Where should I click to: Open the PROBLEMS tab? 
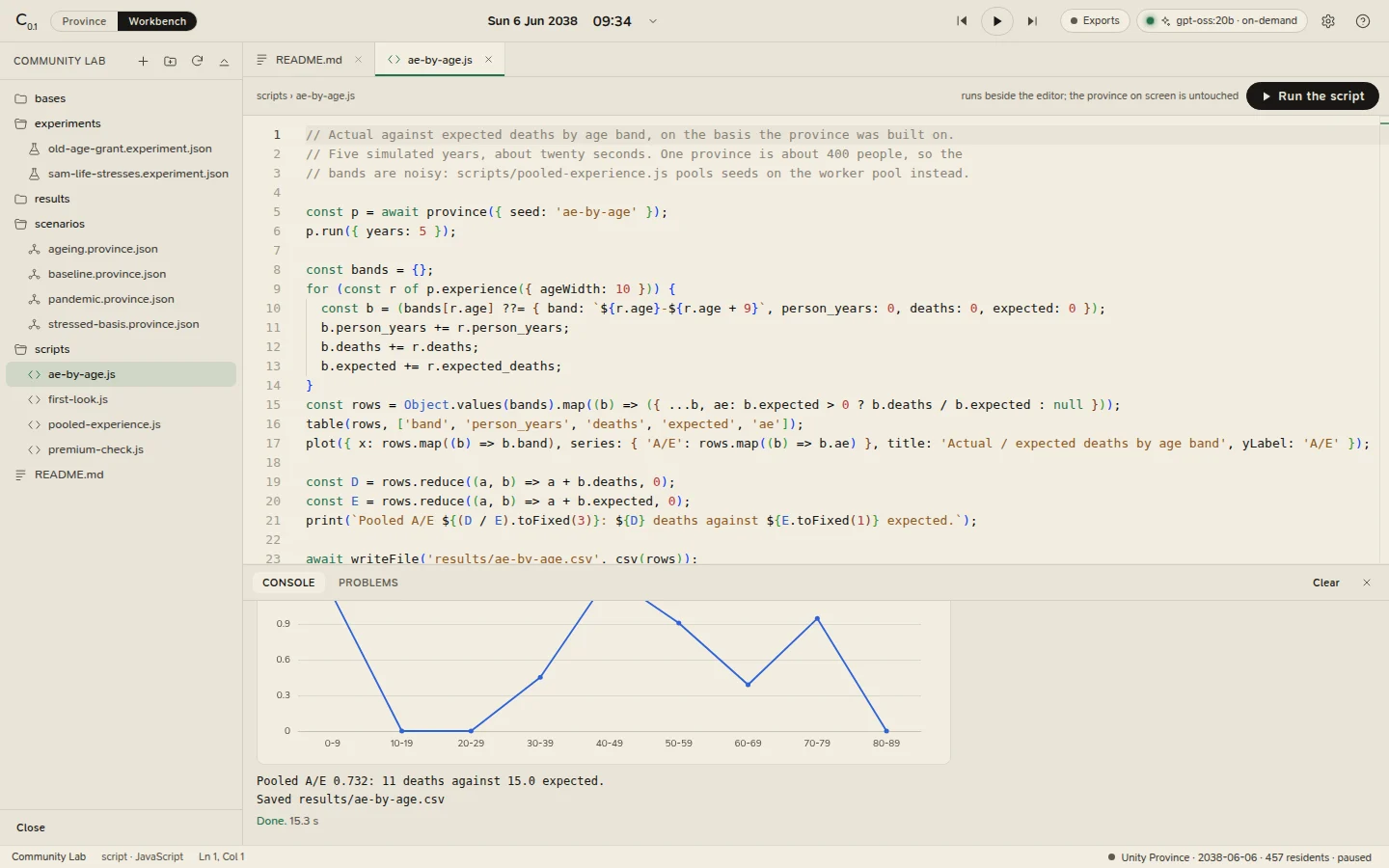(x=368, y=583)
